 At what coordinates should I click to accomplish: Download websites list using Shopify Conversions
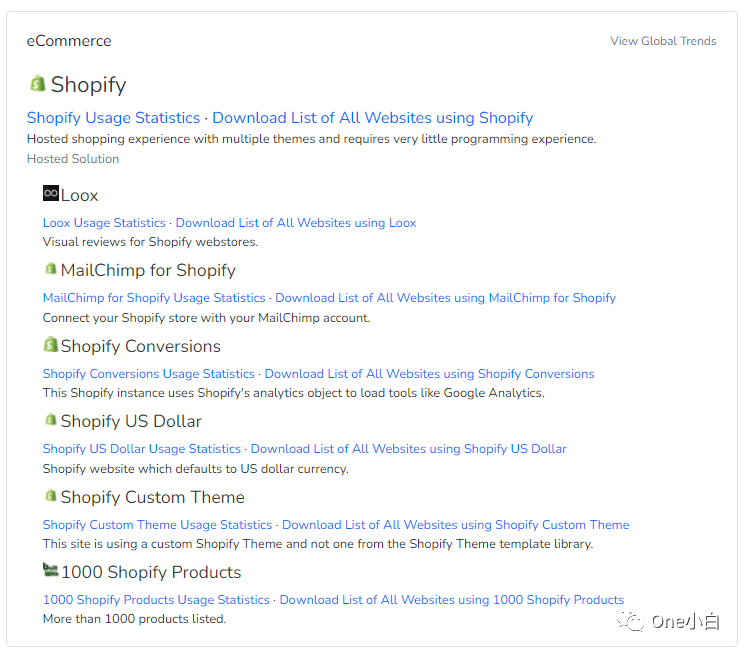(429, 374)
